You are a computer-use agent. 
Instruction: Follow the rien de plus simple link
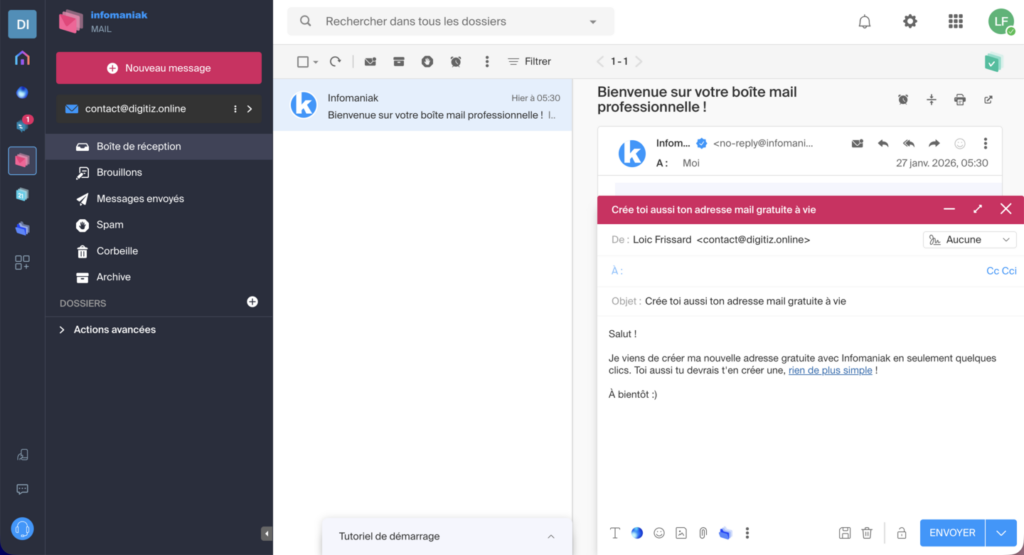click(830, 370)
